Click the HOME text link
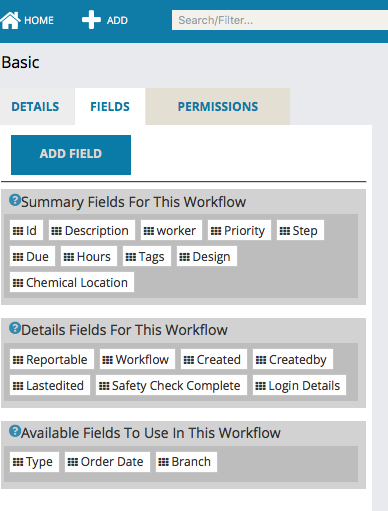This screenshot has height=511, width=388. [39, 20]
